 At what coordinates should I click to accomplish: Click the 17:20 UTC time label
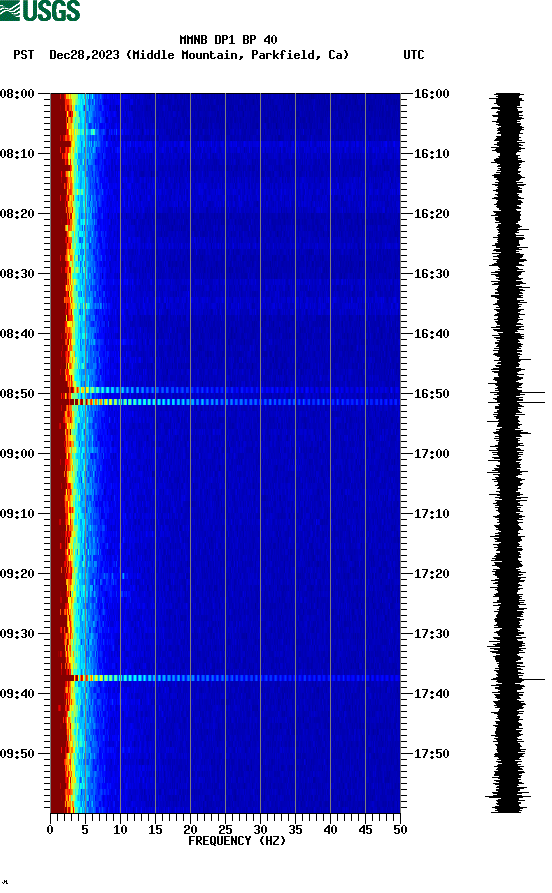pyautogui.click(x=431, y=574)
